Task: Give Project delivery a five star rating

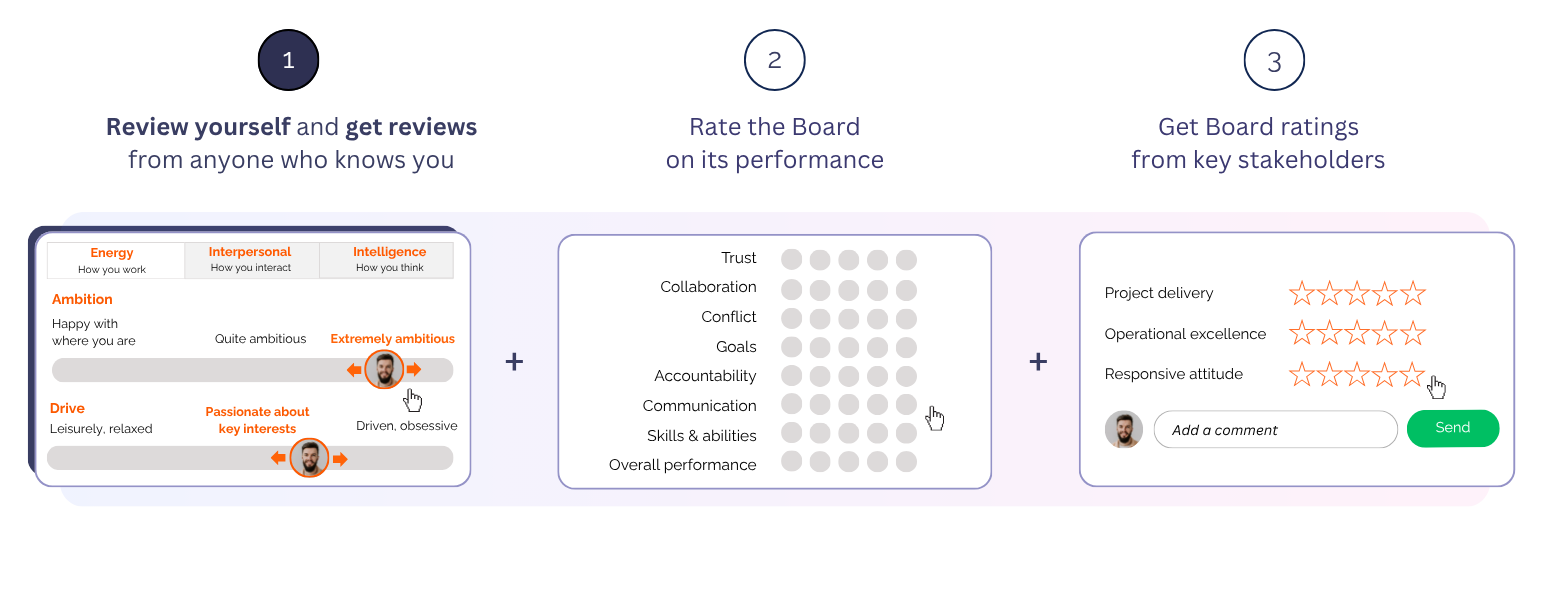Action: 1412,294
